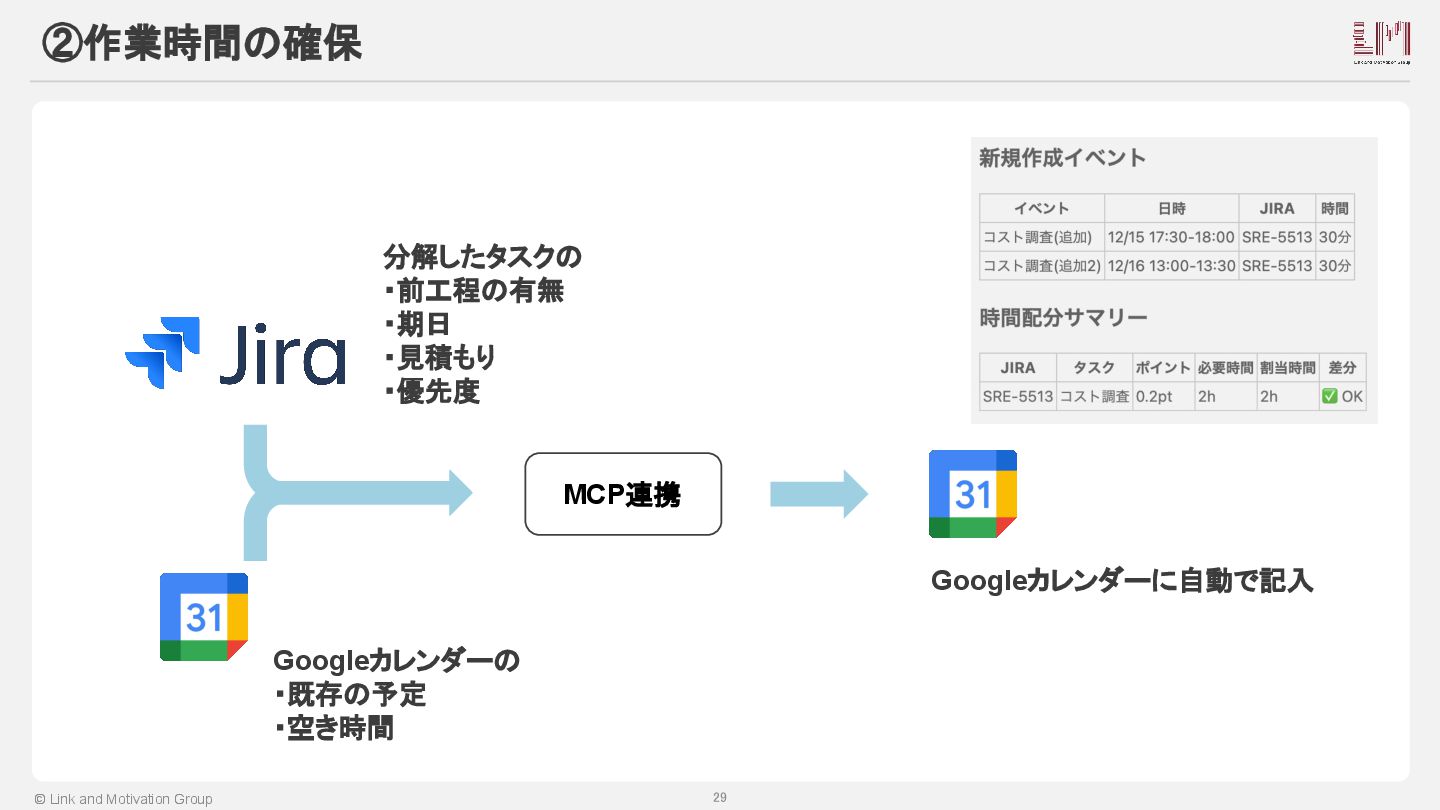Click the 2h value under 必要時間
The width and height of the screenshot is (1440, 810).
[x=1225, y=396]
